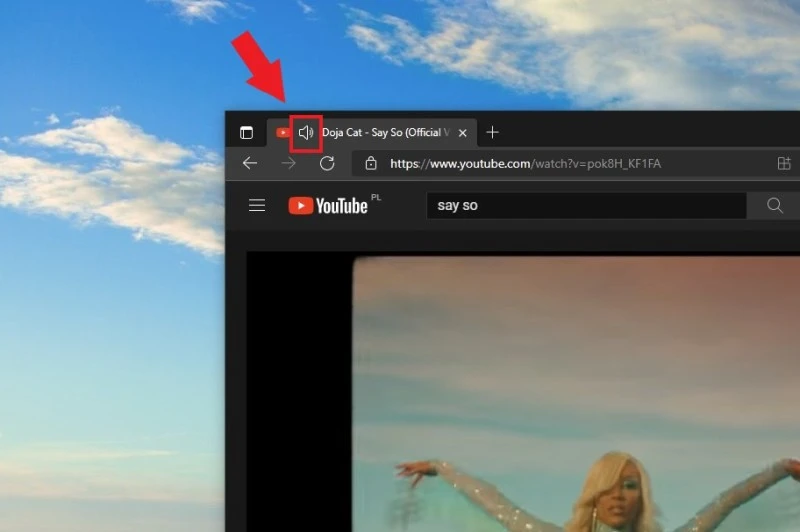
Task: Click the sky desktop wallpaper
Action: pos(110,300)
